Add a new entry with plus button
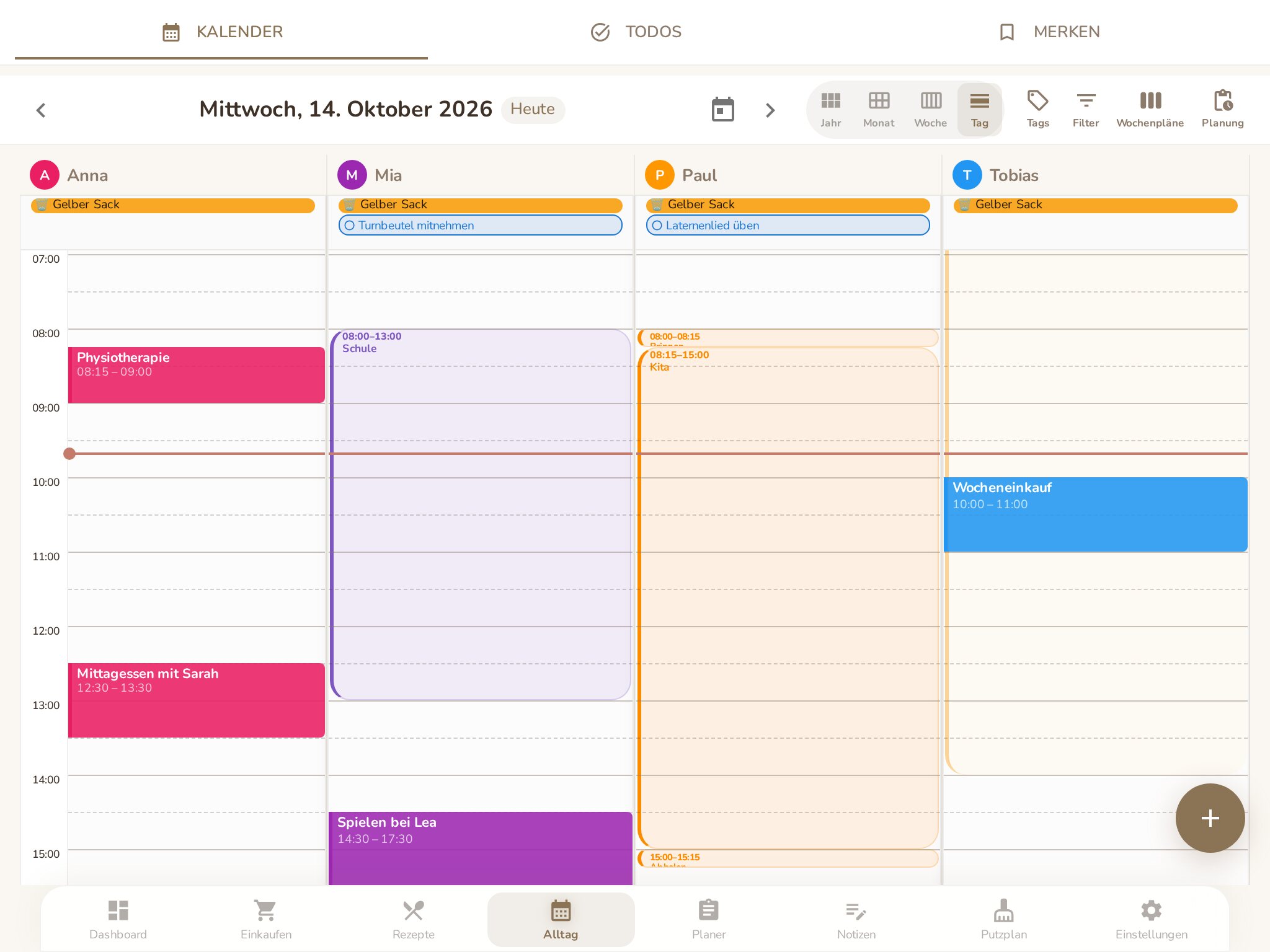The width and height of the screenshot is (1270, 952). point(1210,818)
